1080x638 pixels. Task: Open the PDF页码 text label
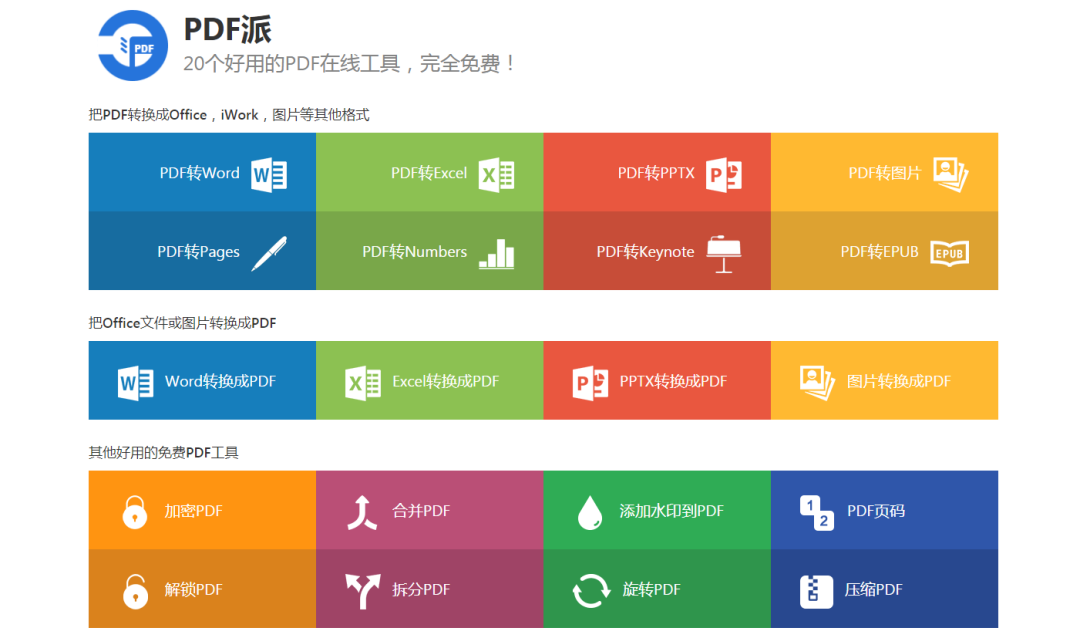pyautogui.click(x=876, y=511)
